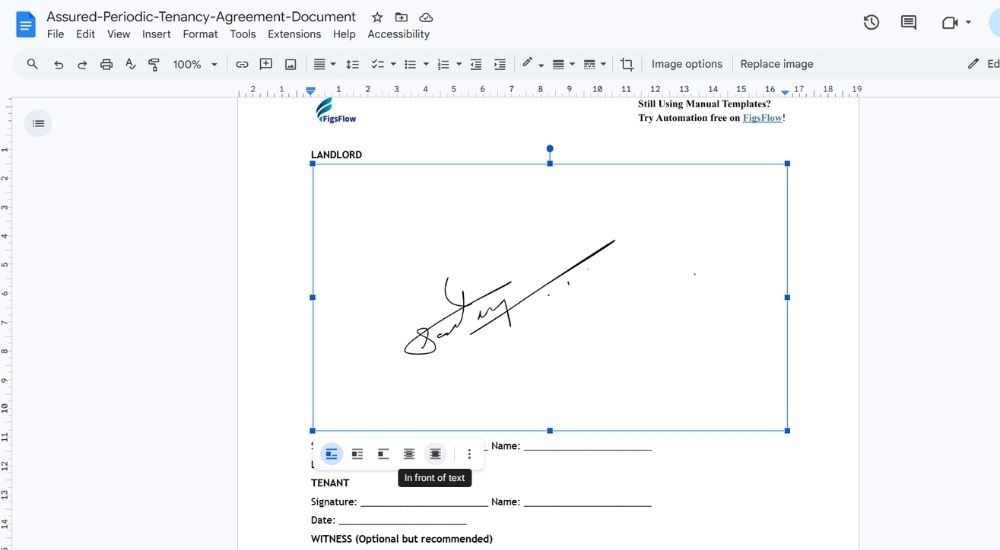The image size is (1000, 550).
Task: Open Image options panel
Action: tap(687, 64)
